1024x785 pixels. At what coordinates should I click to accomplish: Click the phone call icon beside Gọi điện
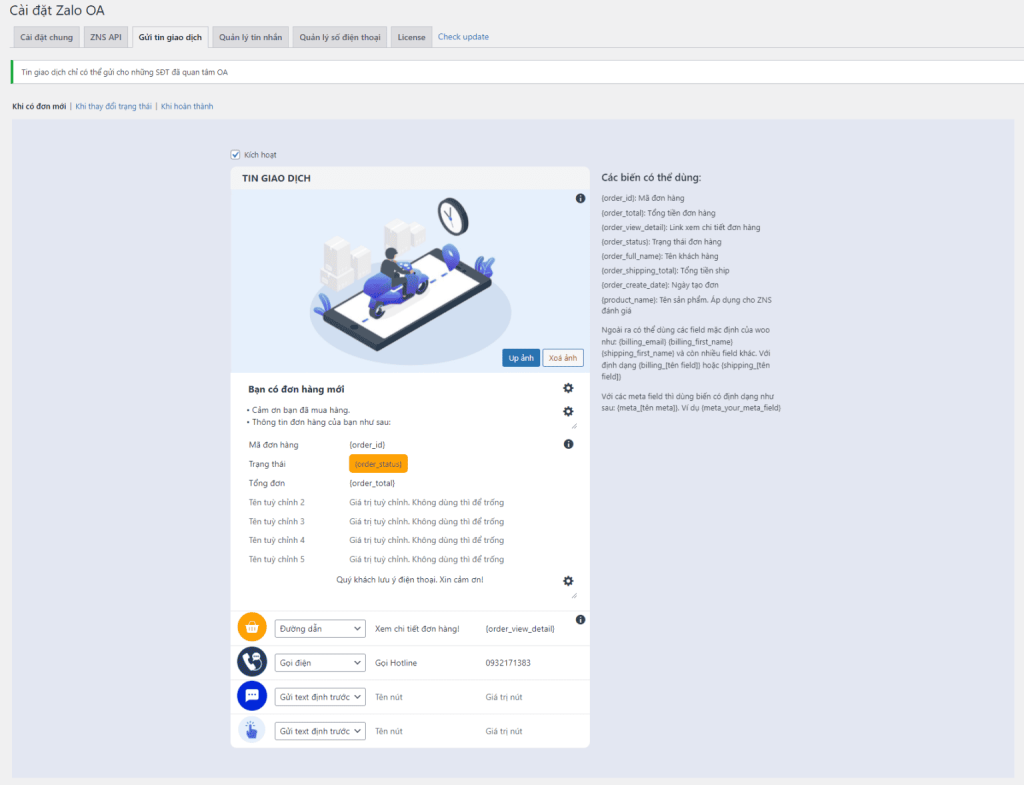coord(252,662)
